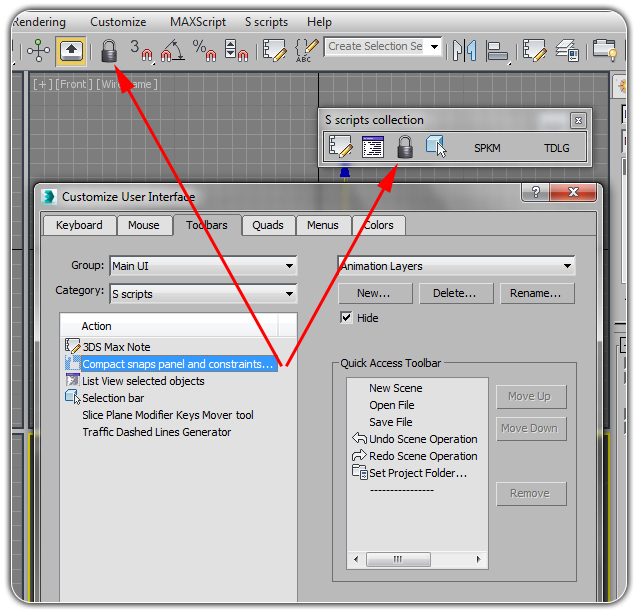This screenshot has width=636, height=613.
Task: Open the Animation Layers toolbar dropdown
Action: point(456,266)
